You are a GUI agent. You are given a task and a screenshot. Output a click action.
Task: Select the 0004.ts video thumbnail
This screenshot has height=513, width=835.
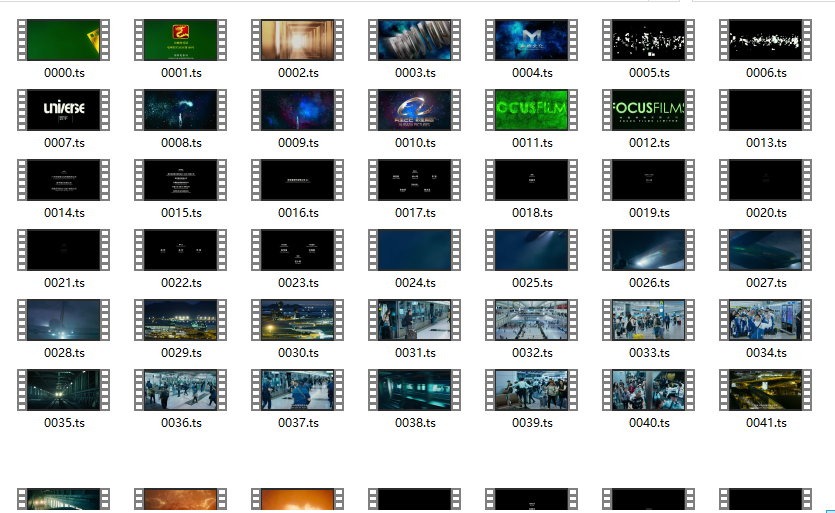(531, 40)
